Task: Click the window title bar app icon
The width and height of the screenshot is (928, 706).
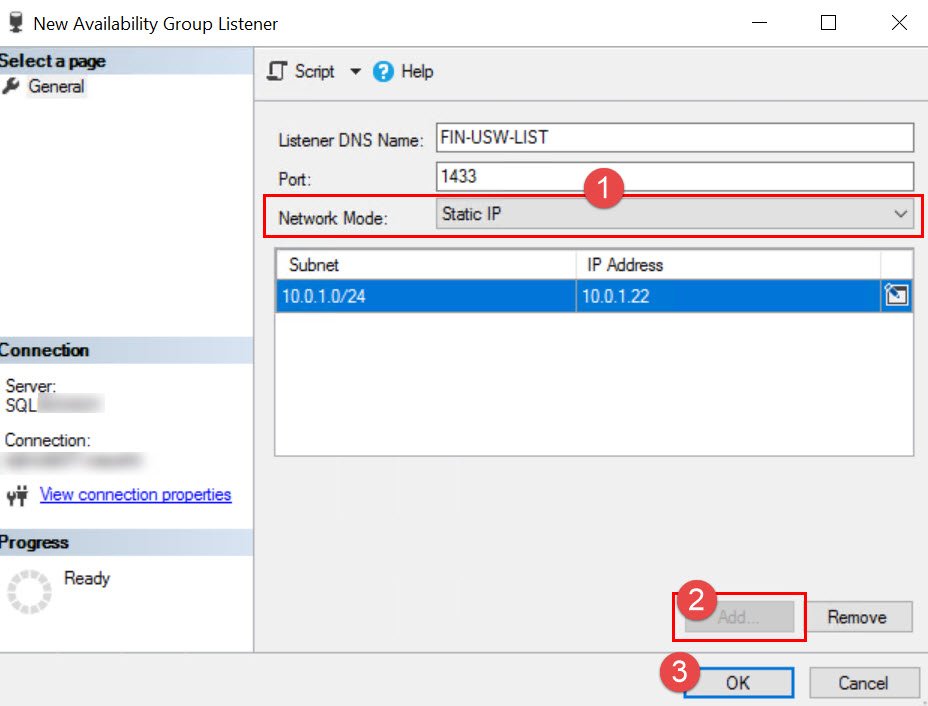Action: [15, 22]
